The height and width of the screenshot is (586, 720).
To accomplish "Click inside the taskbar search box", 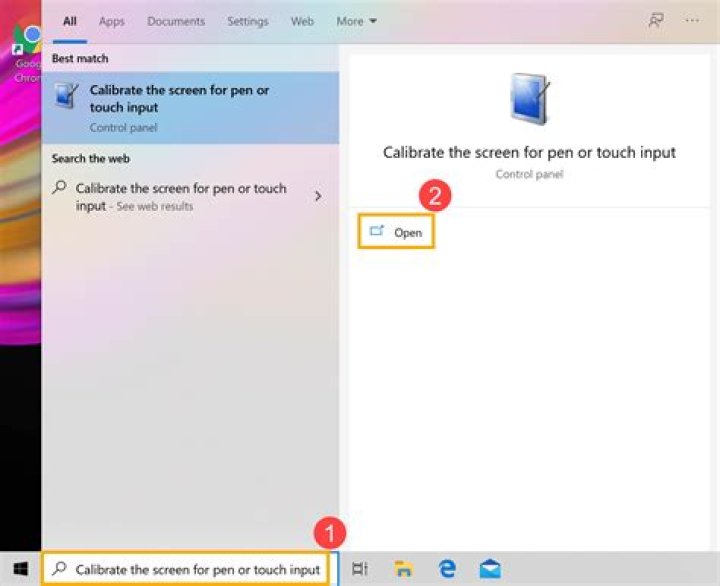I will [190, 569].
